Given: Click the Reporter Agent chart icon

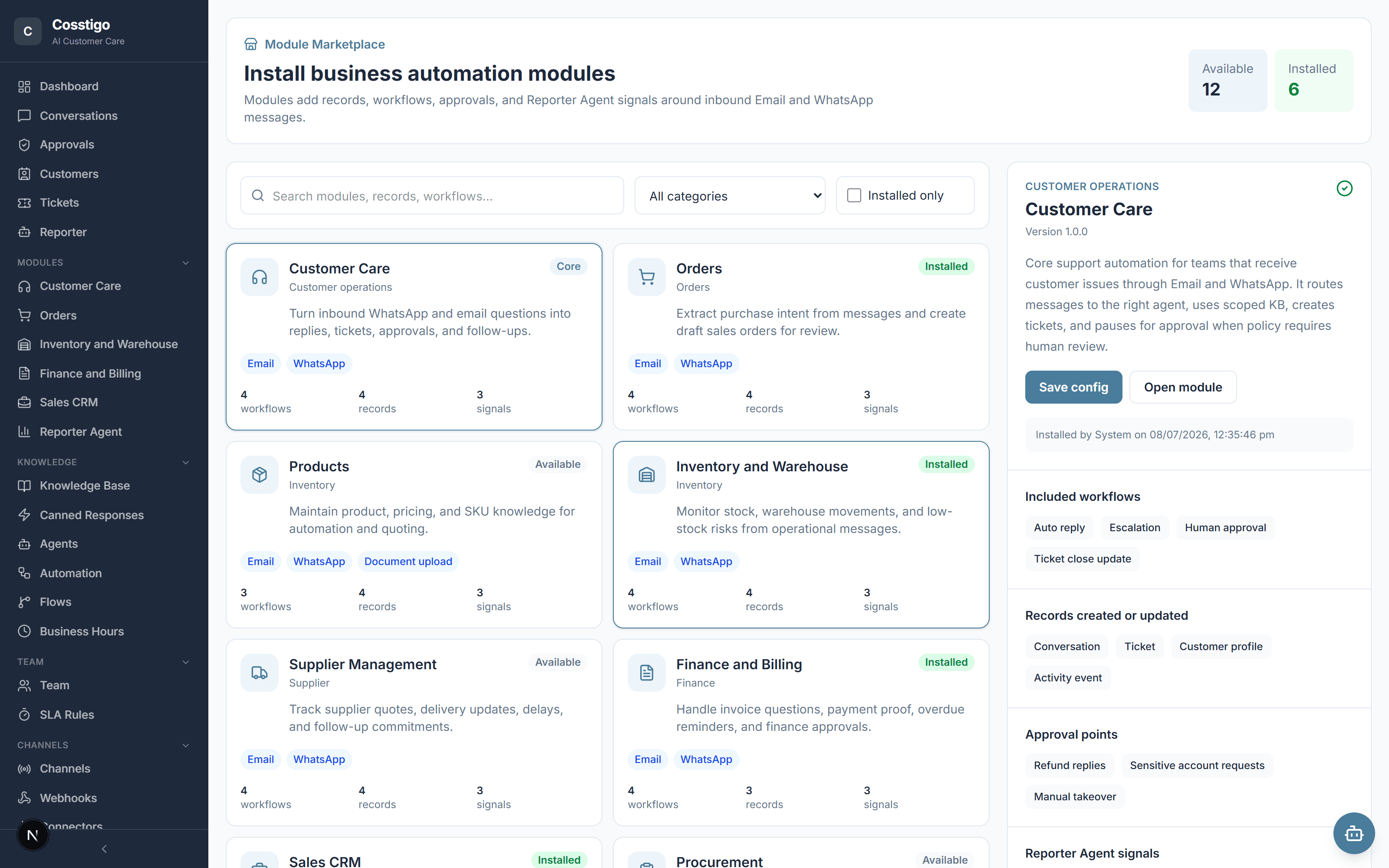Looking at the screenshot, I should click(x=24, y=431).
